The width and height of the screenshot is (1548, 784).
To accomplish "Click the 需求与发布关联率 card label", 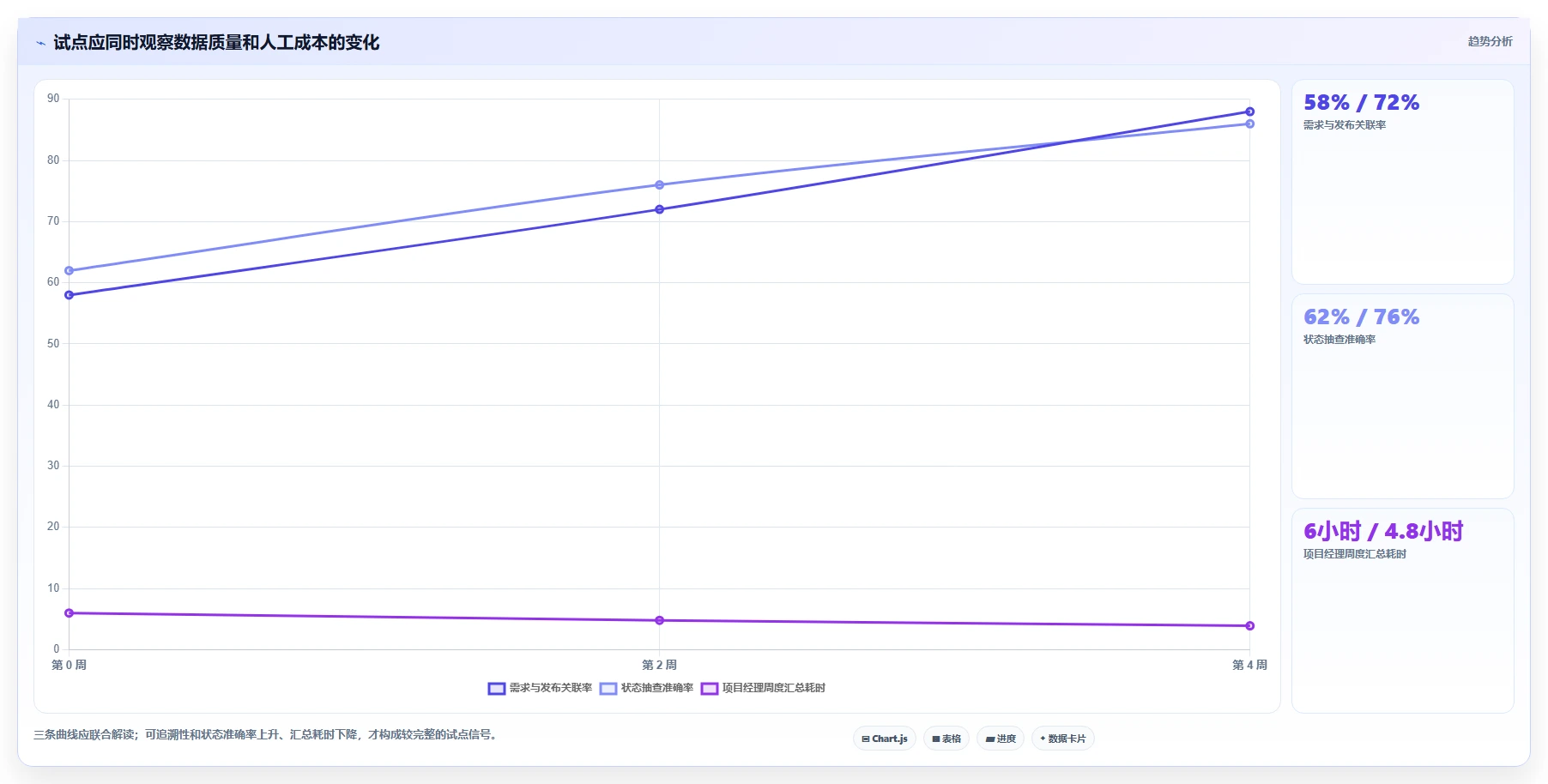I will 1345,125.
